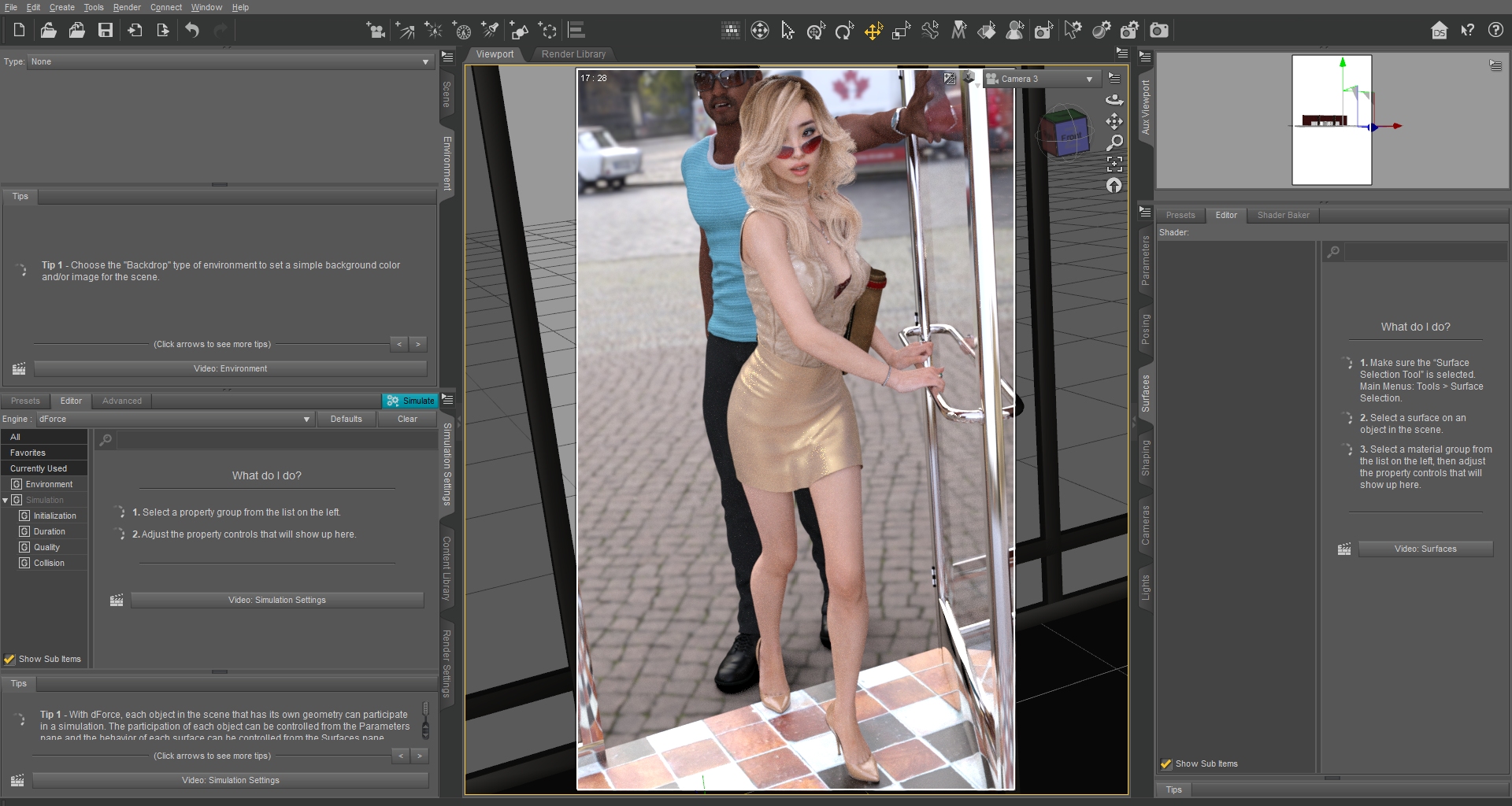Click the Defaults button

[x=346, y=420]
